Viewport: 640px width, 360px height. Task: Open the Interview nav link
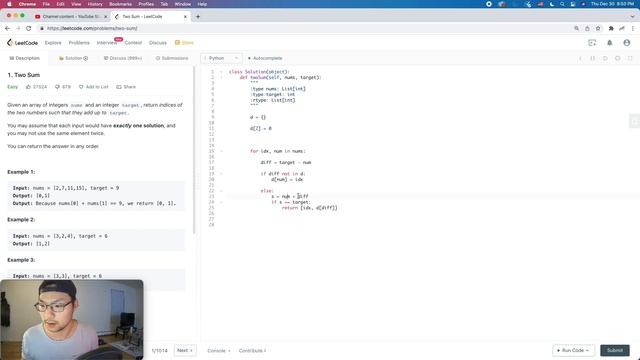[107, 43]
